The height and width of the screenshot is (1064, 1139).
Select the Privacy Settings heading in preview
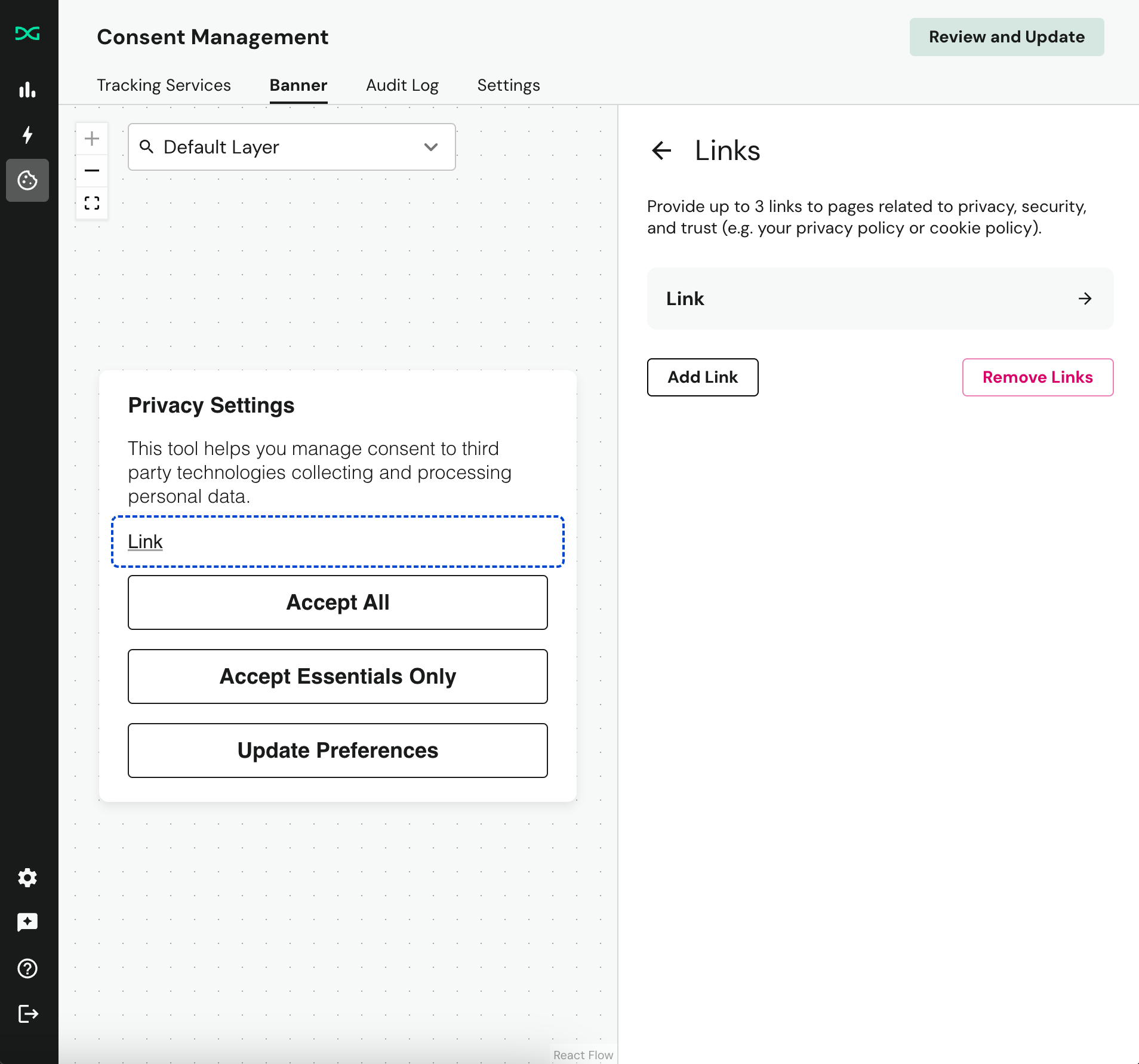coord(211,405)
